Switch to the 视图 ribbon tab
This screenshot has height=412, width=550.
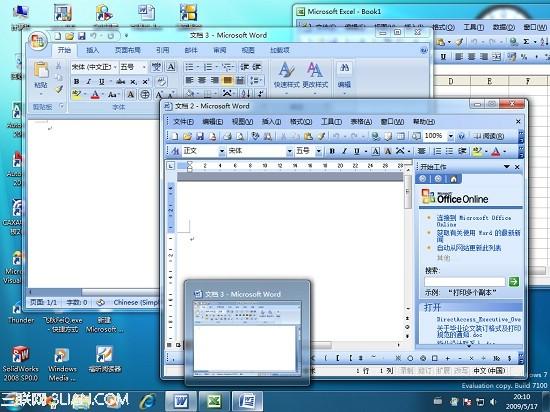pos(248,50)
